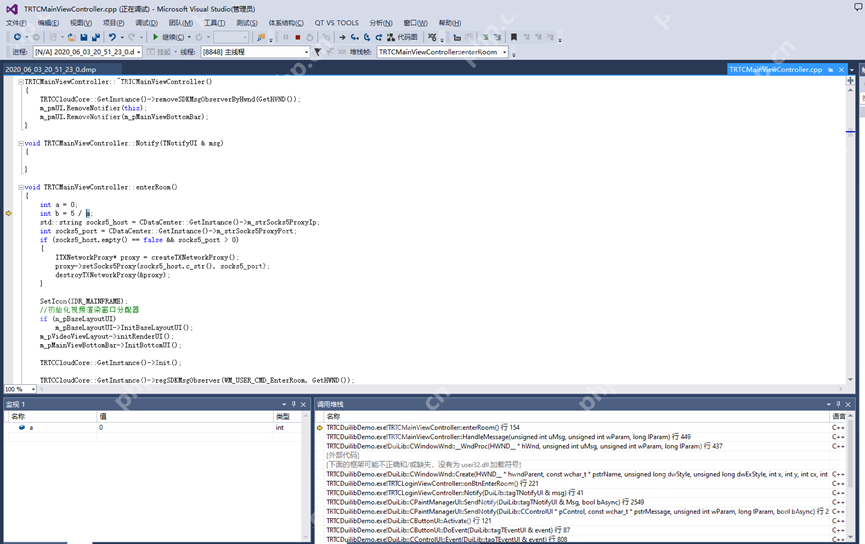Click the Break All pause icon
The width and height of the screenshot is (865, 544).
pos(286,37)
